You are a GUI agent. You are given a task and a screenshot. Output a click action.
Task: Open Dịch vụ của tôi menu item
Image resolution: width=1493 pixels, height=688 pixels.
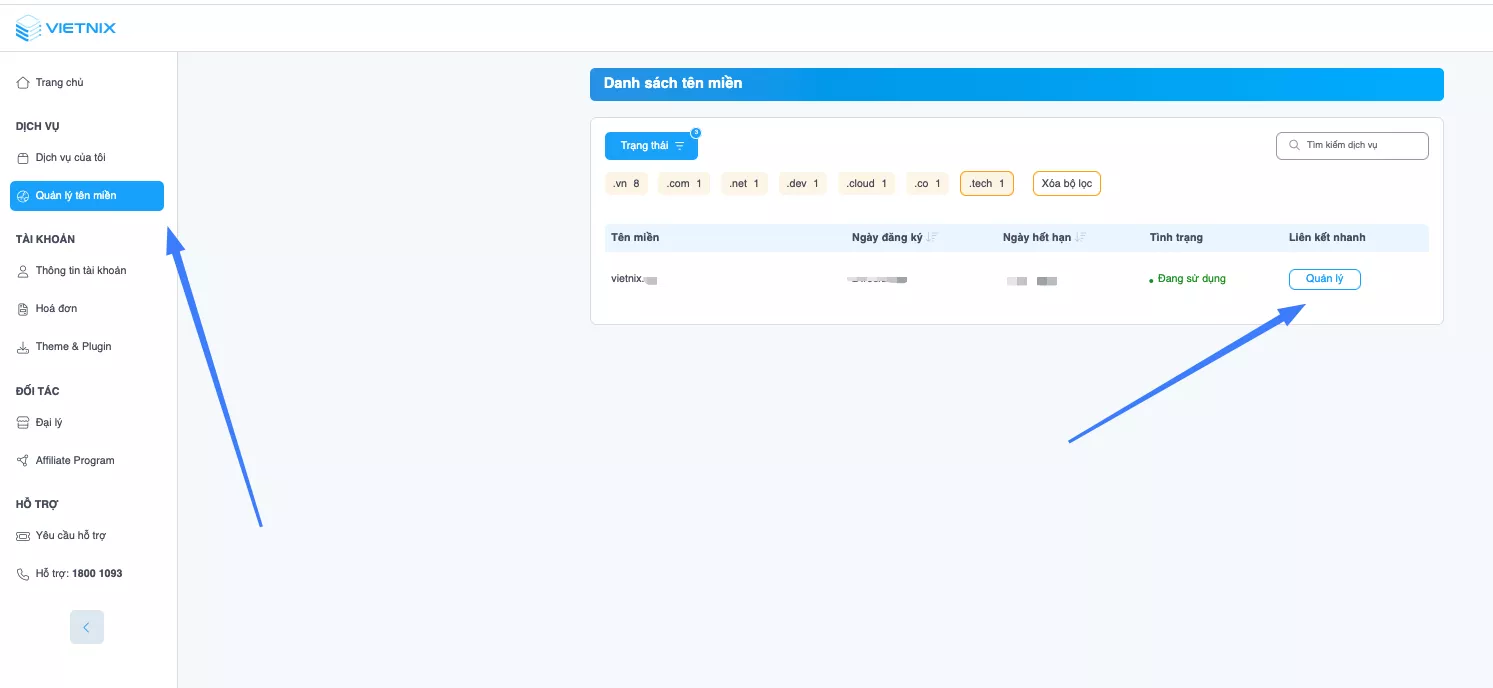click(x=70, y=158)
